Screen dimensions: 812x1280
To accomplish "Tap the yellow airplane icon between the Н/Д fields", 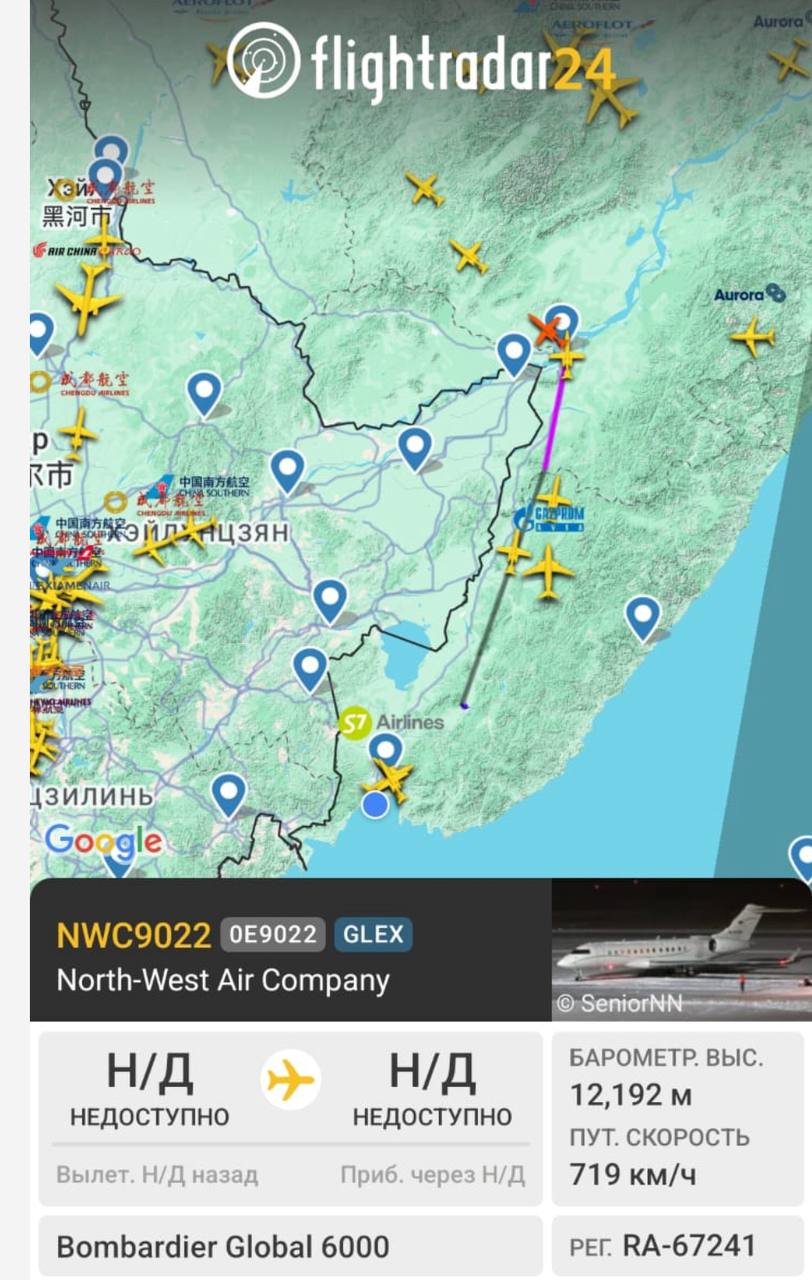I will click(x=291, y=1080).
